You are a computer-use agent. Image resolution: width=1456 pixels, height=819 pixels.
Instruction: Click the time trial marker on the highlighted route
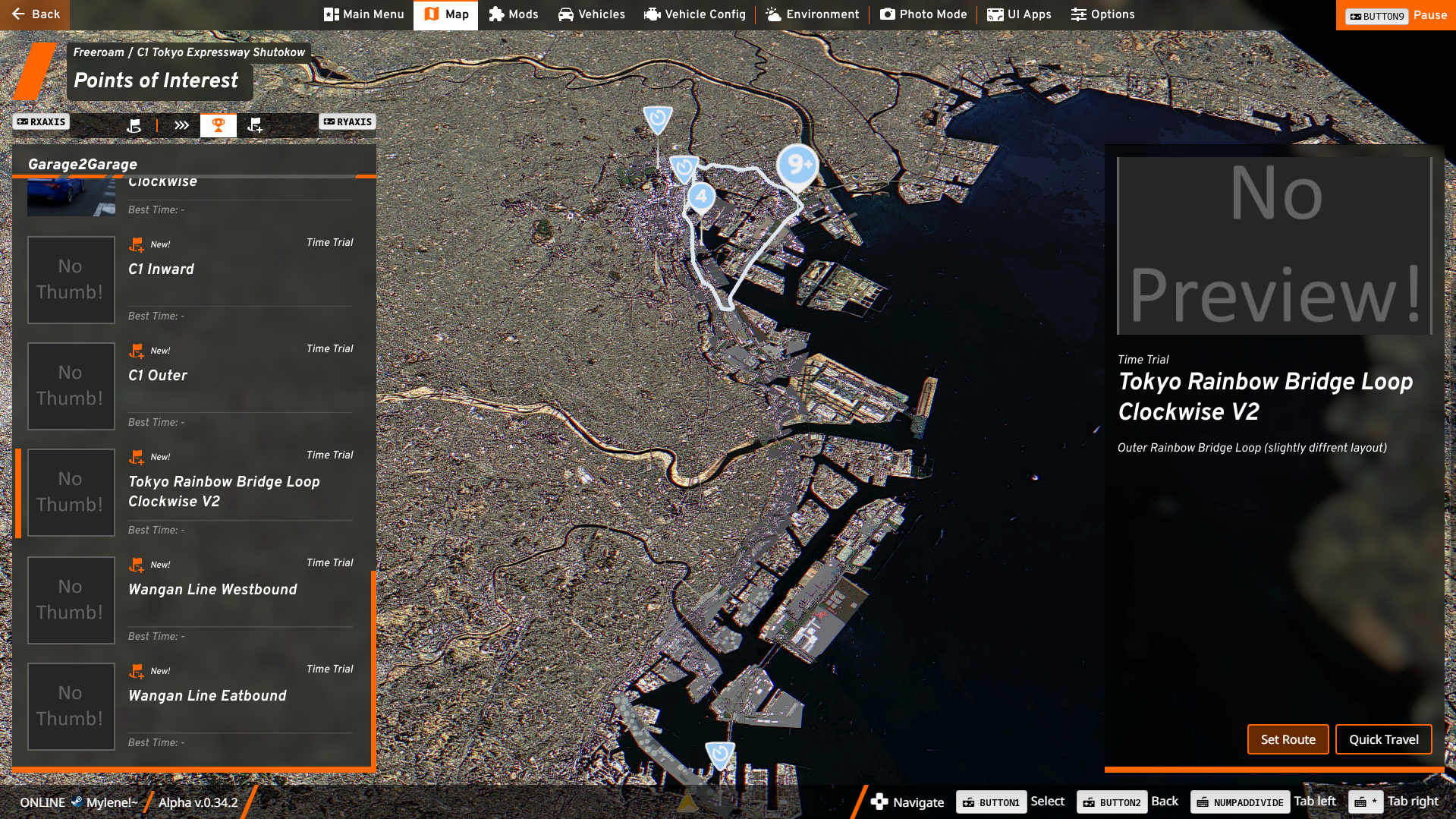tap(684, 169)
